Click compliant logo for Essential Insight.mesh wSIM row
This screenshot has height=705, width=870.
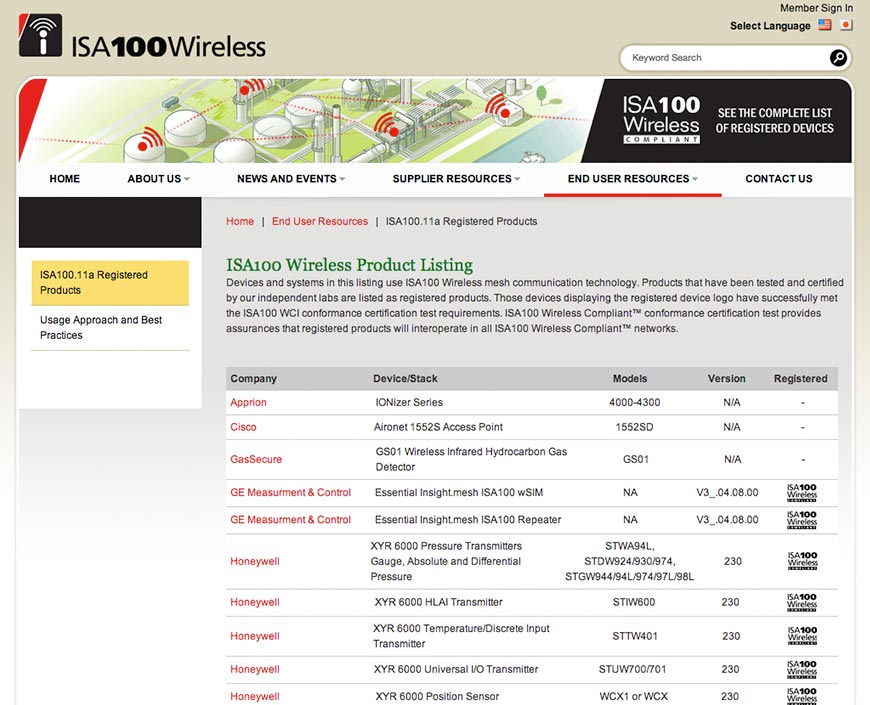pyautogui.click(x=802, y=493)
